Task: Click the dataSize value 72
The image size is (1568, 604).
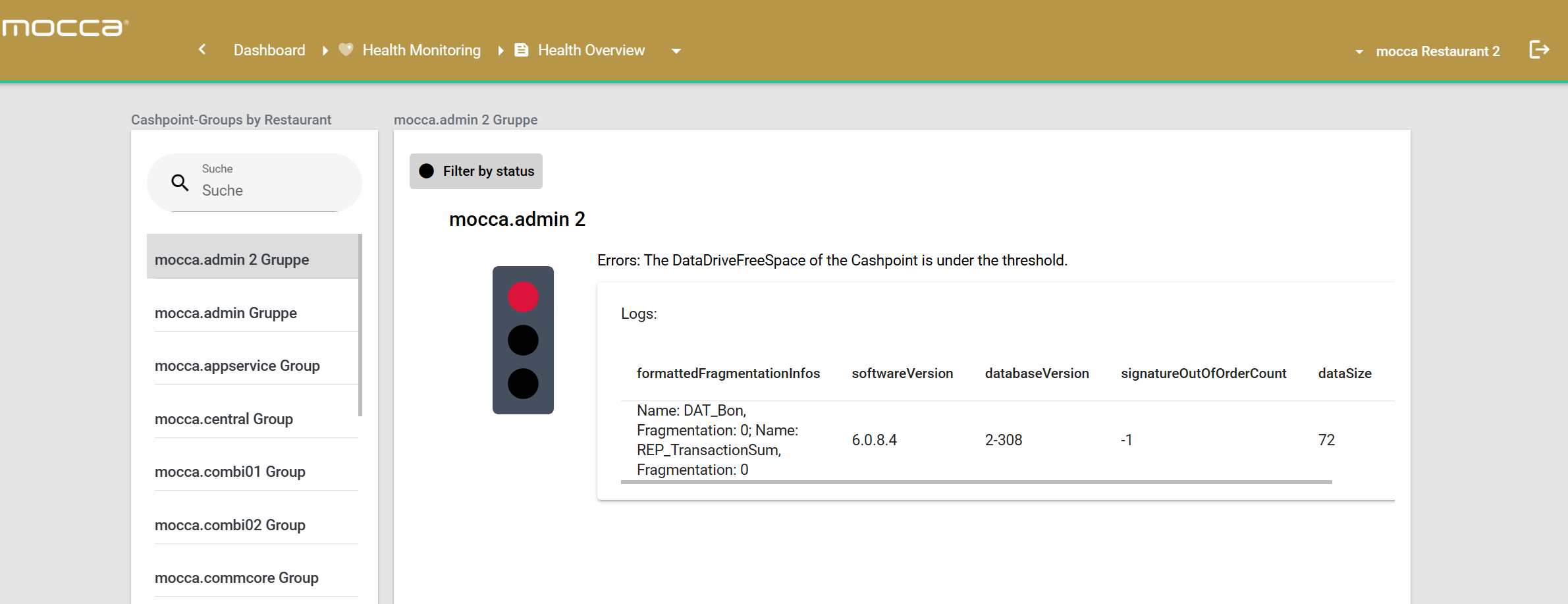Action: [x=1326, y=440]
